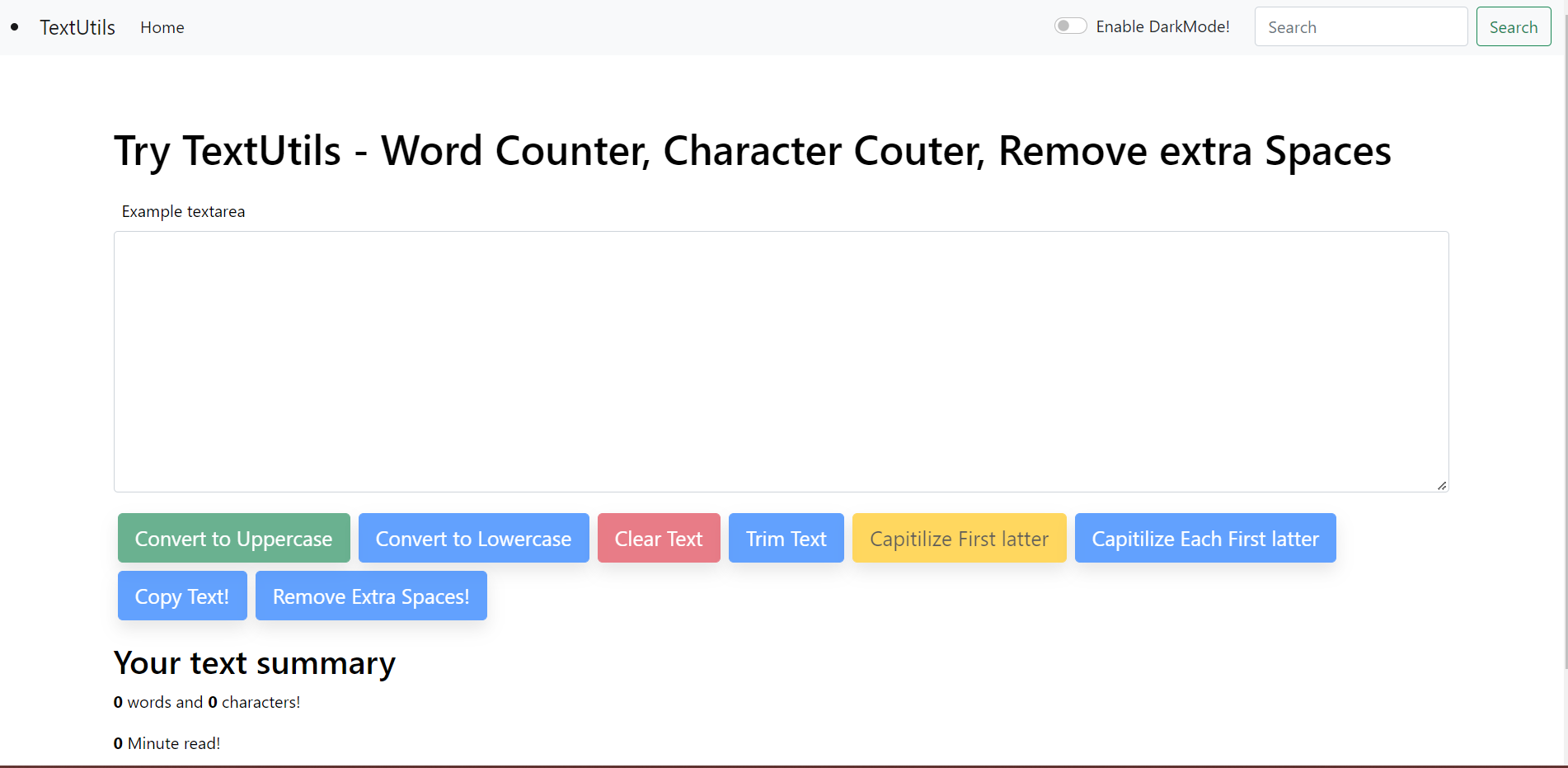Click Capitilize Each First latter button
The height and width of the screenshot is (768, 1568).
[x=1204, y=539]
